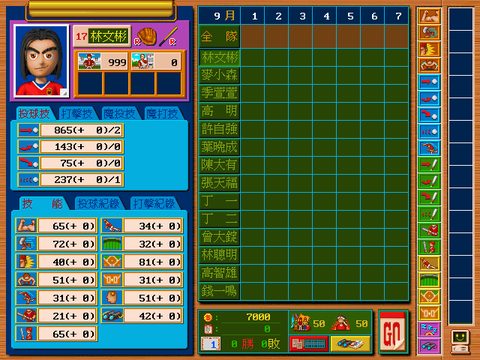Click the smiling computer icon
The height and width of the screenshot is (360, 480).
[x=460, y=341]
